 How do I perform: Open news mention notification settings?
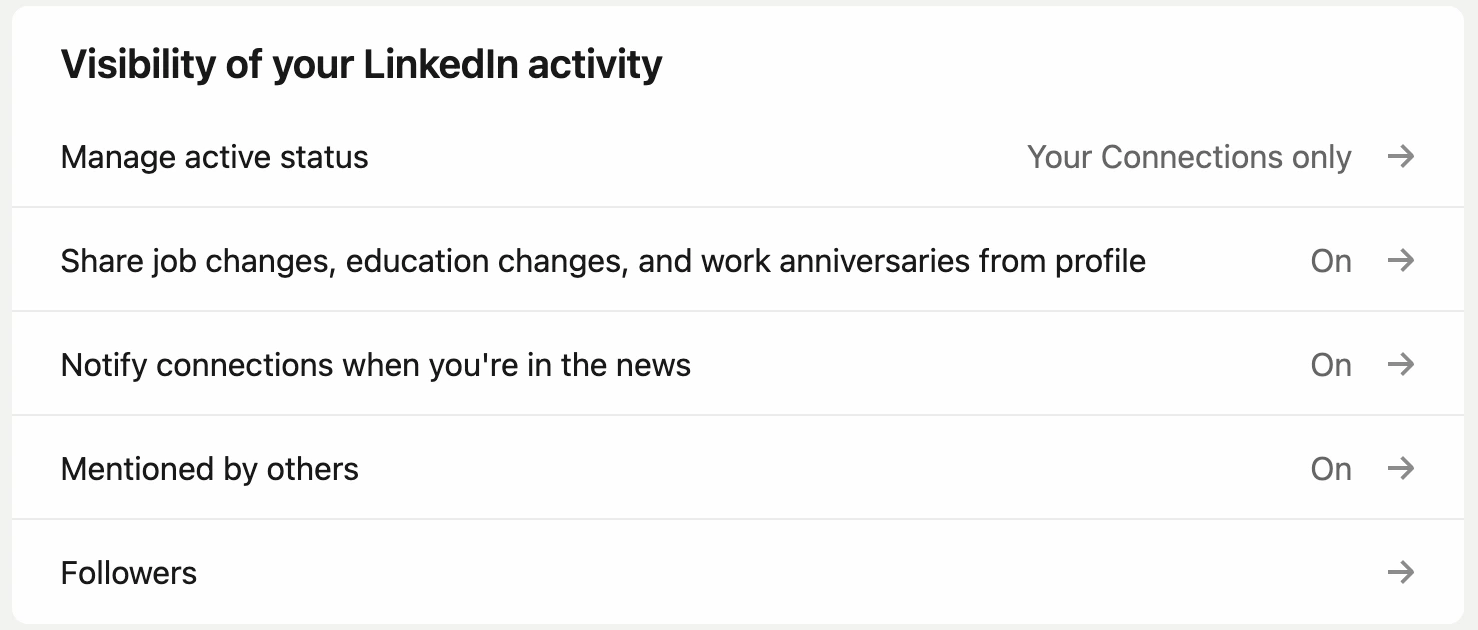coord(375,364)
